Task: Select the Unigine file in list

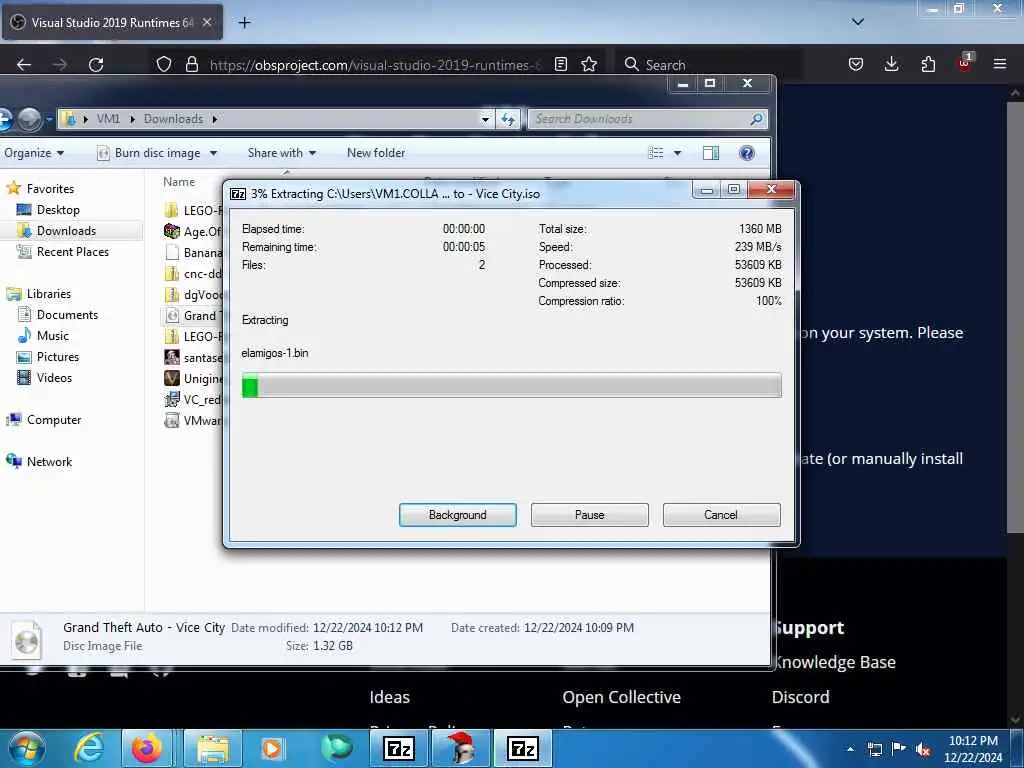Action: (x=193, y=379)
